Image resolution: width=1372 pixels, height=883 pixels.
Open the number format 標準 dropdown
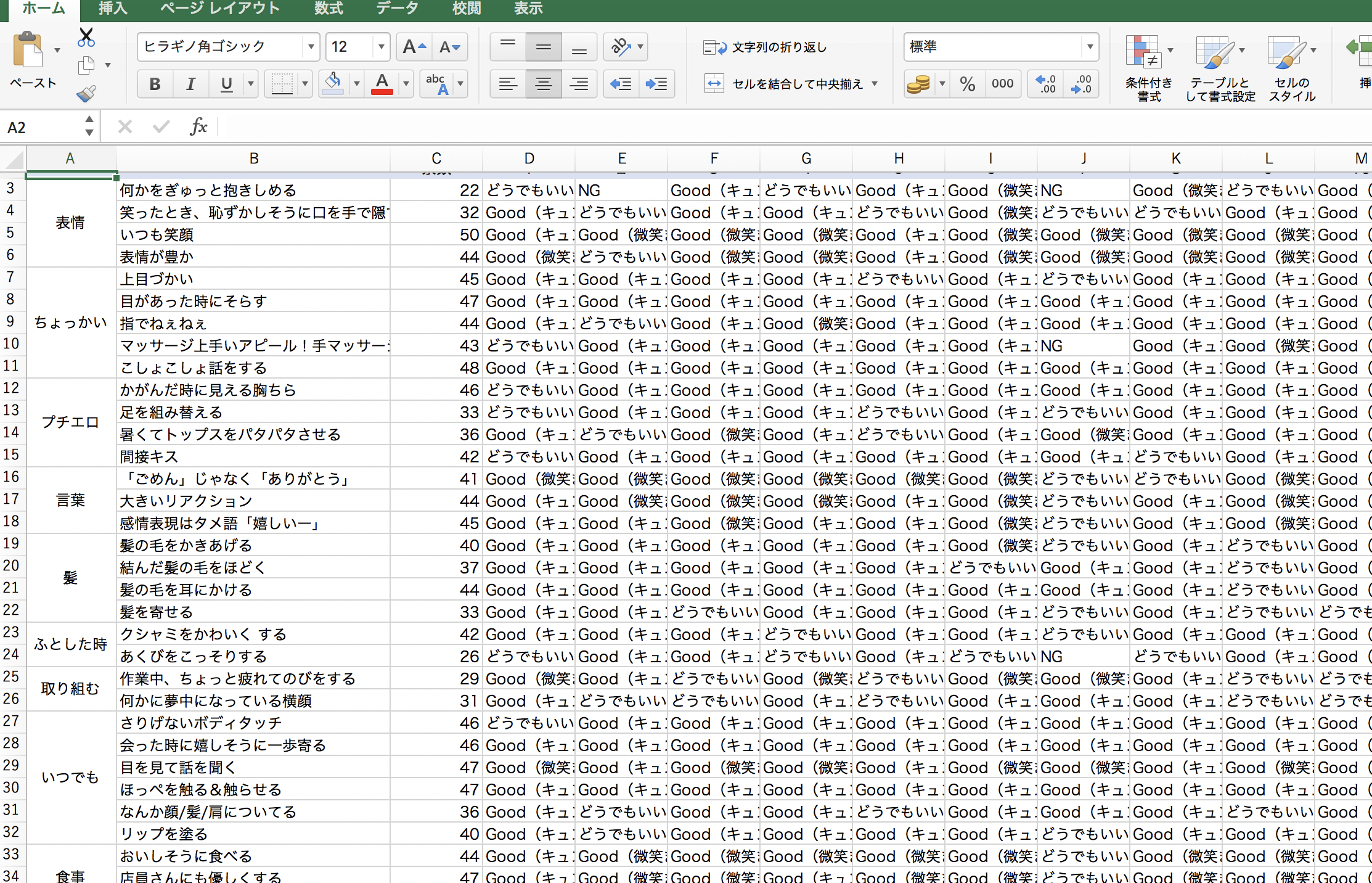(x=1090, y=47)
